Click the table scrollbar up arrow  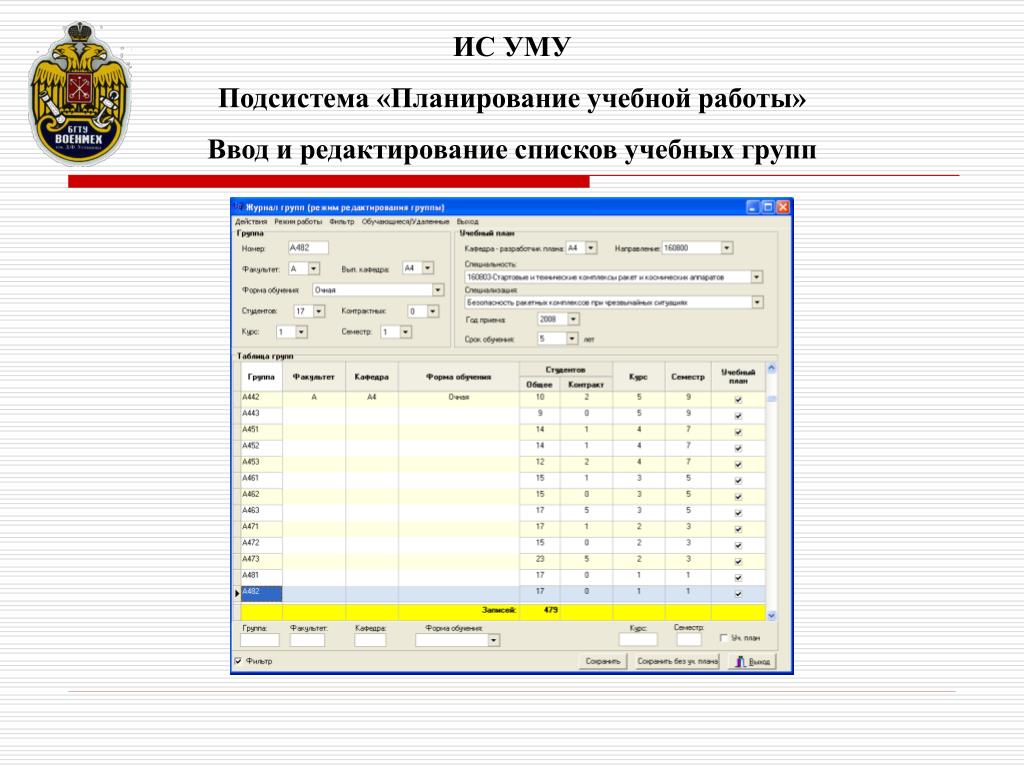click(x=771, y=368)
